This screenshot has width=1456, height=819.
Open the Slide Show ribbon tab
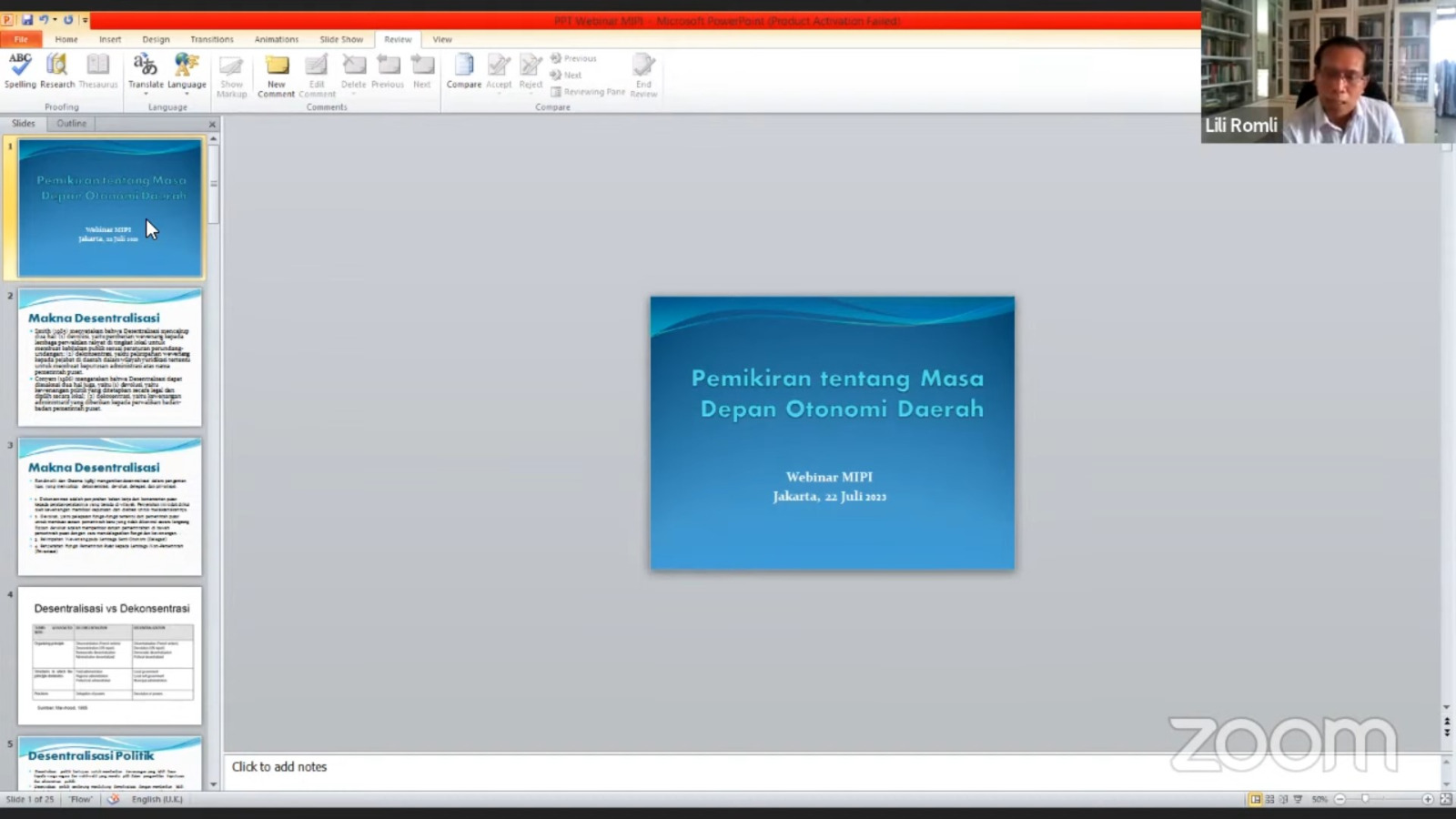341,39
